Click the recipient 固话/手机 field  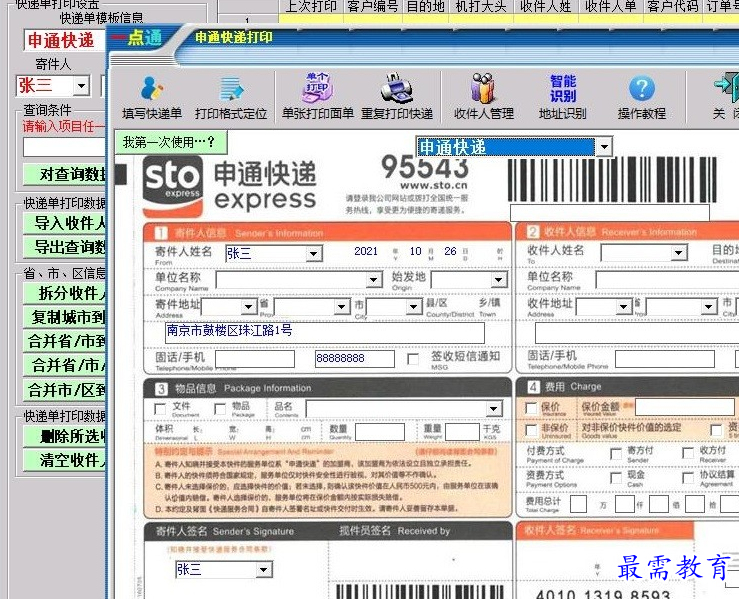click(665, 359)
